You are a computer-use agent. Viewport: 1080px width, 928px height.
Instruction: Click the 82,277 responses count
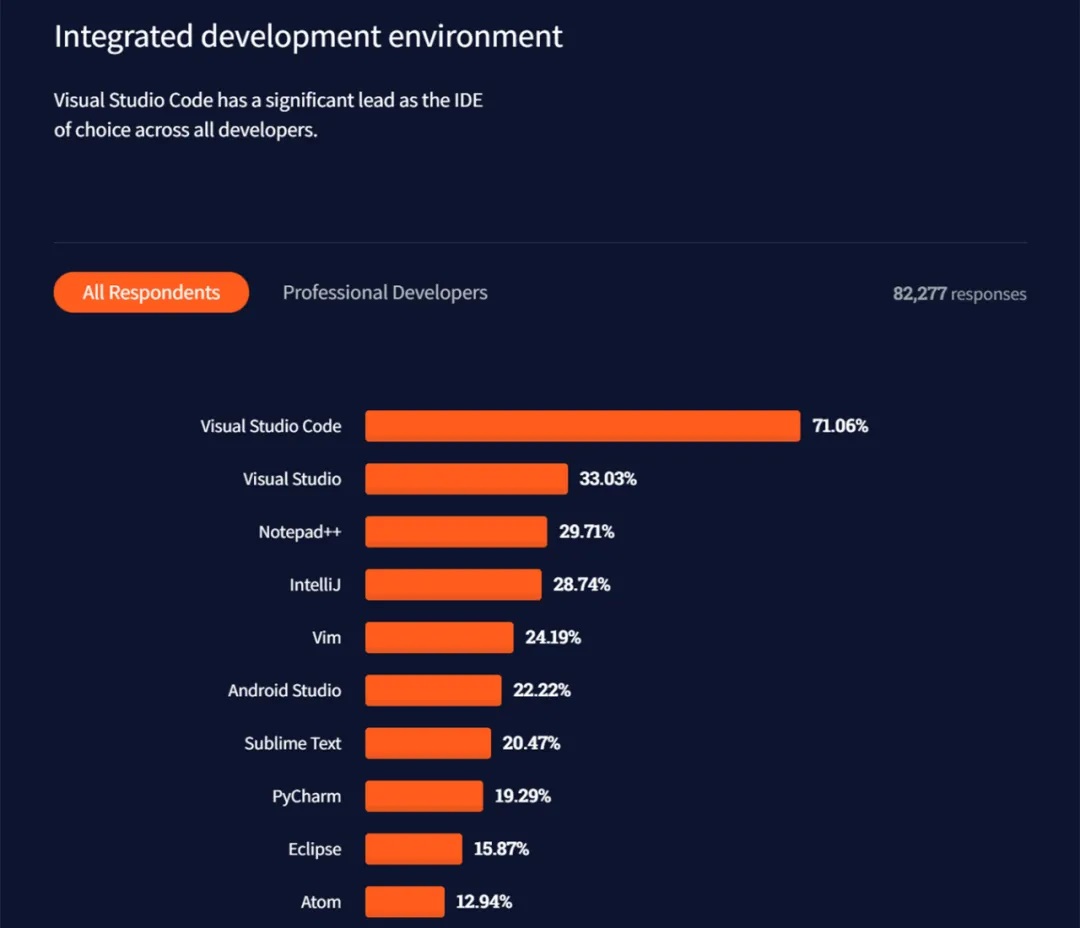959,293
